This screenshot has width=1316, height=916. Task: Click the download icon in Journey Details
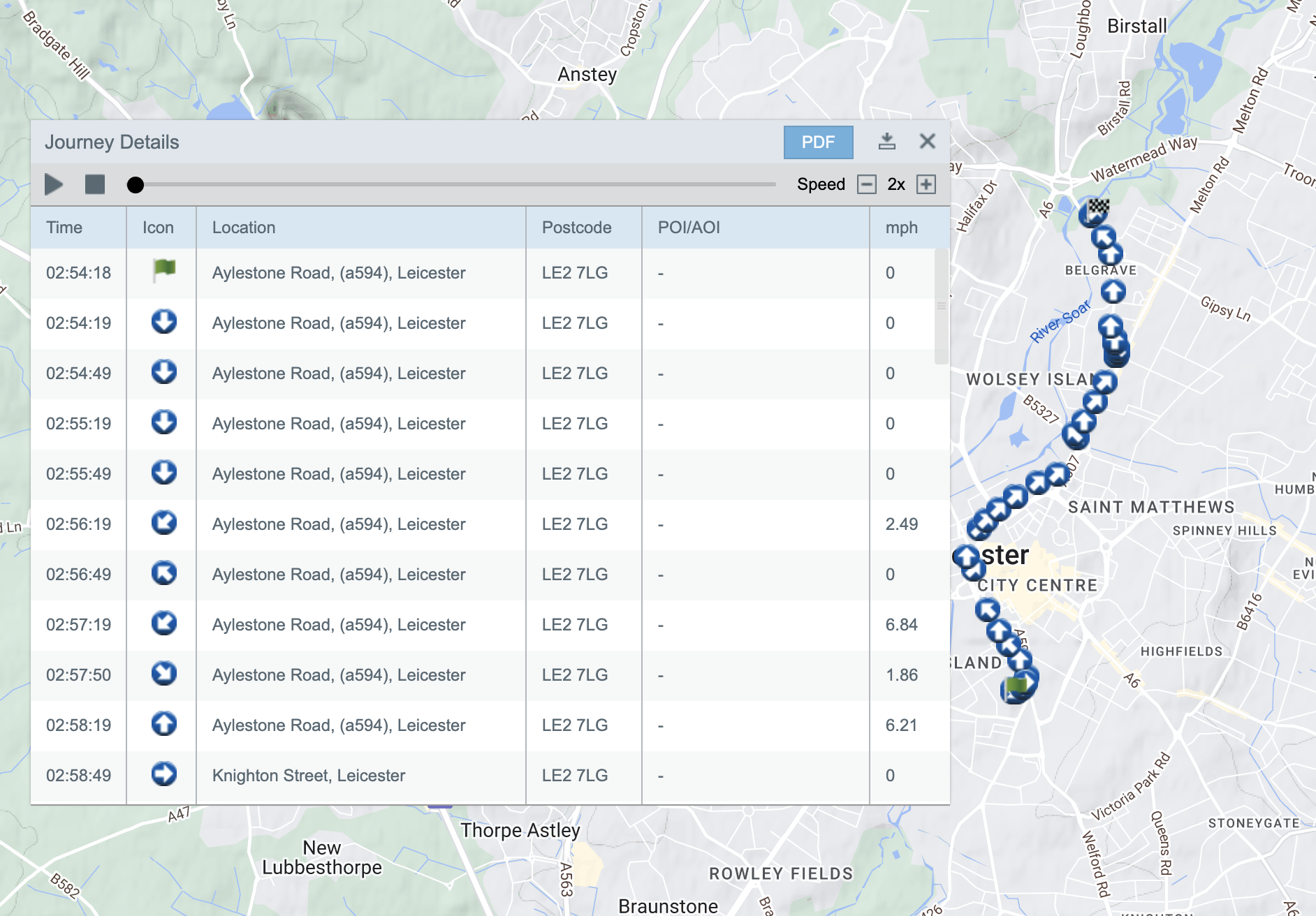click(886, 142)
